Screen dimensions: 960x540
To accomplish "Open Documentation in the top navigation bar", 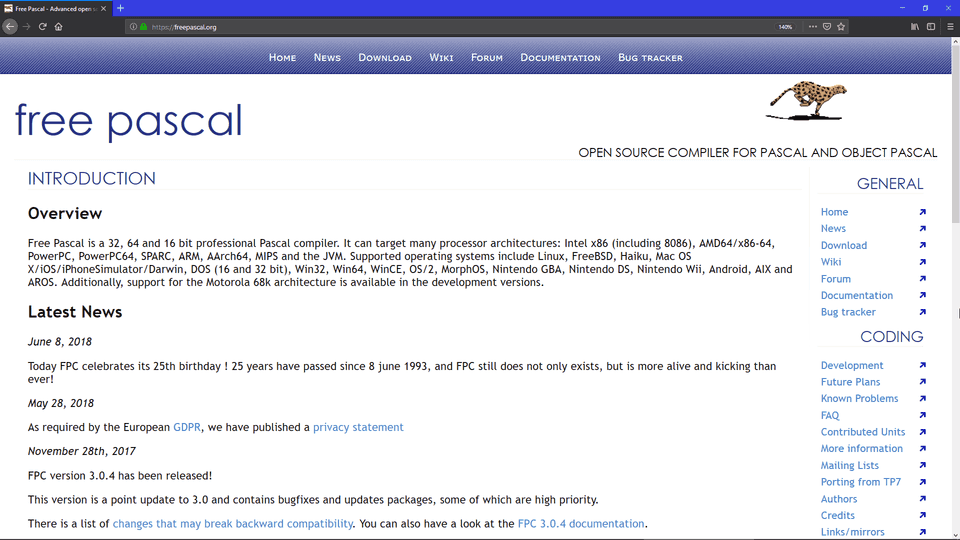I will click(x=560, y=58).
